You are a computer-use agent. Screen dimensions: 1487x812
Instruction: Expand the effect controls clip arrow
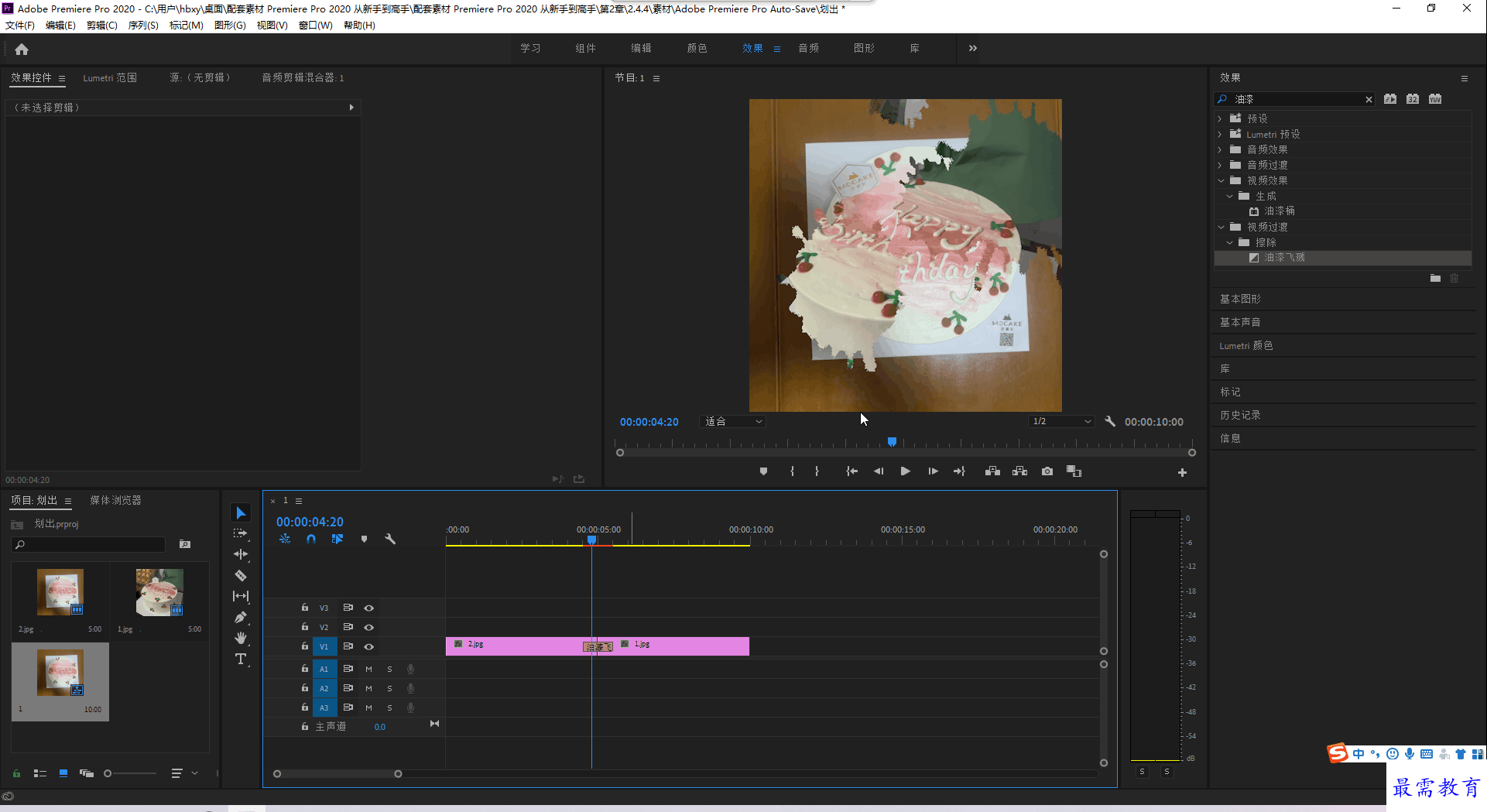pos(351,108)
